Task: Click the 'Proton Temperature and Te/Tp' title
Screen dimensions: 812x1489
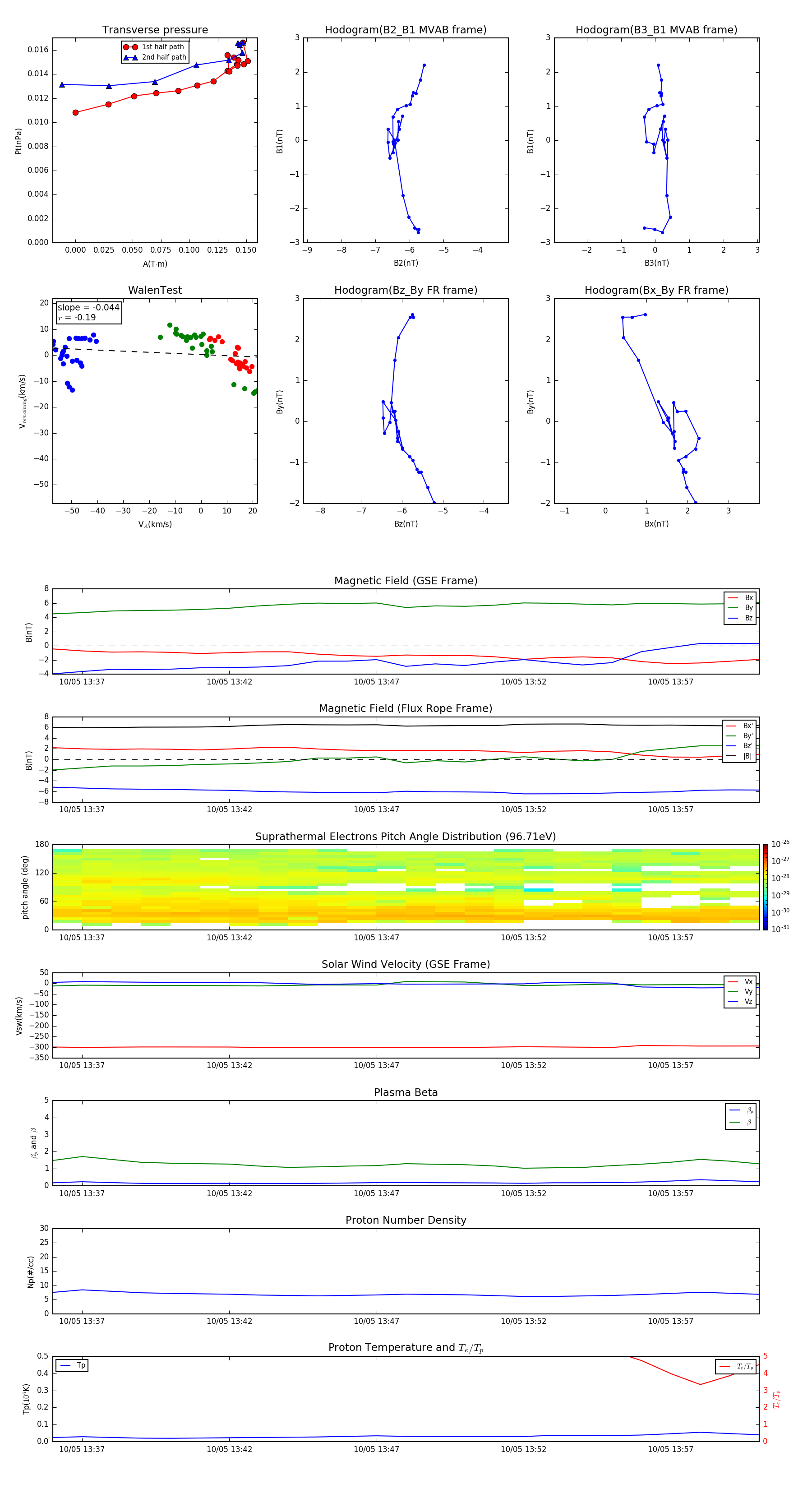Action: click(406, 1348)
